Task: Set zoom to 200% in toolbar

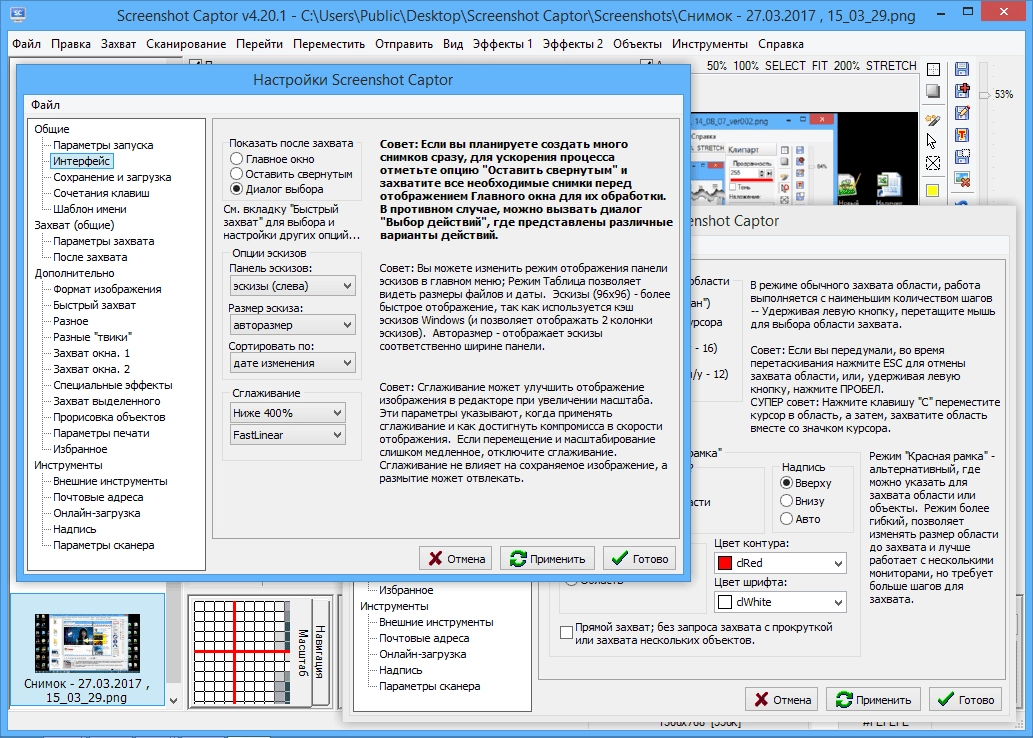Action: point(847,66)
